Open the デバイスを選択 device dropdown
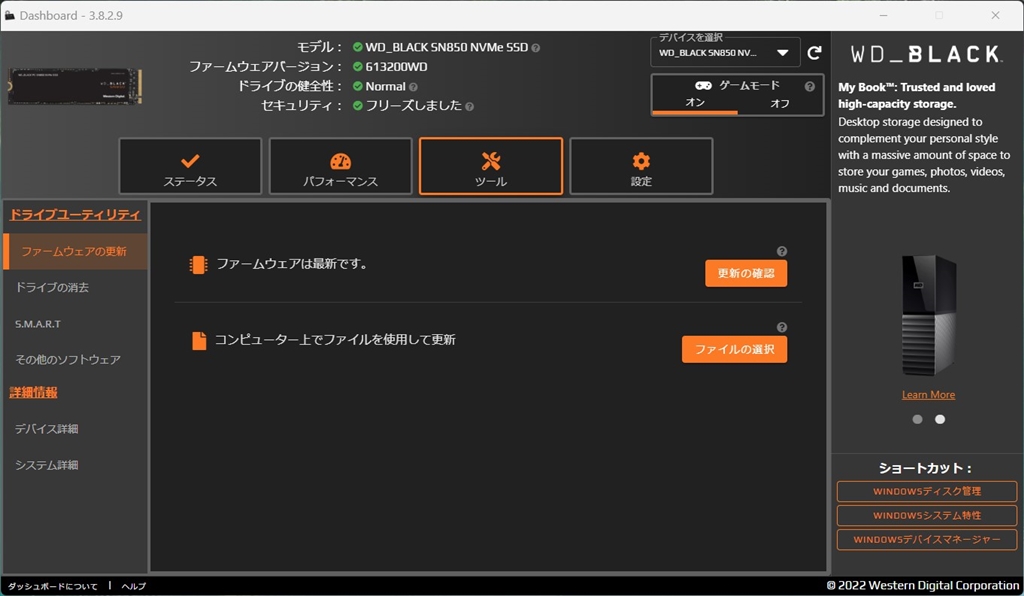Image resolution: width=1024 pixels, height=596 pixels. point(725,53)
